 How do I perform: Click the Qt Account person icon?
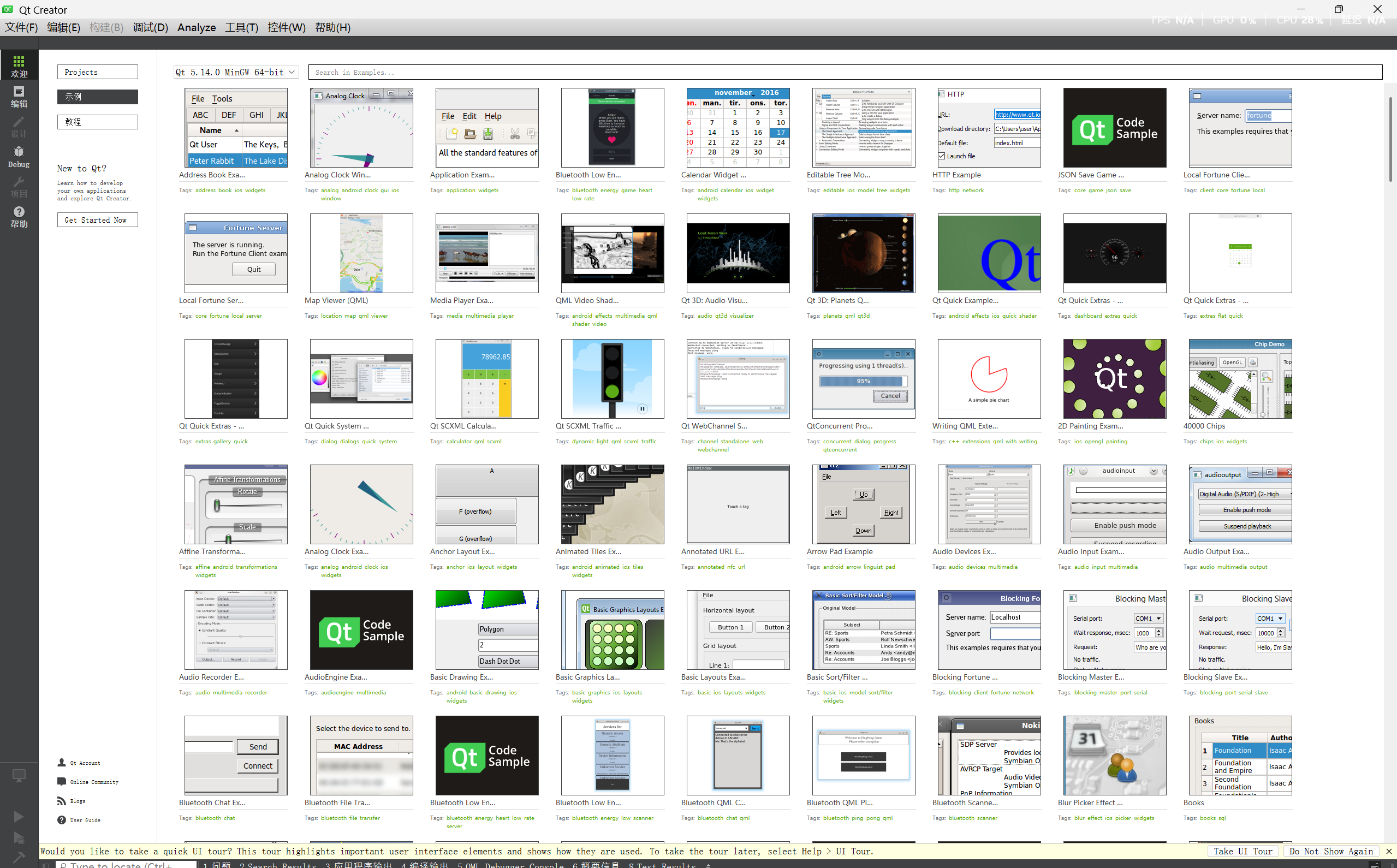click(61, 763)
